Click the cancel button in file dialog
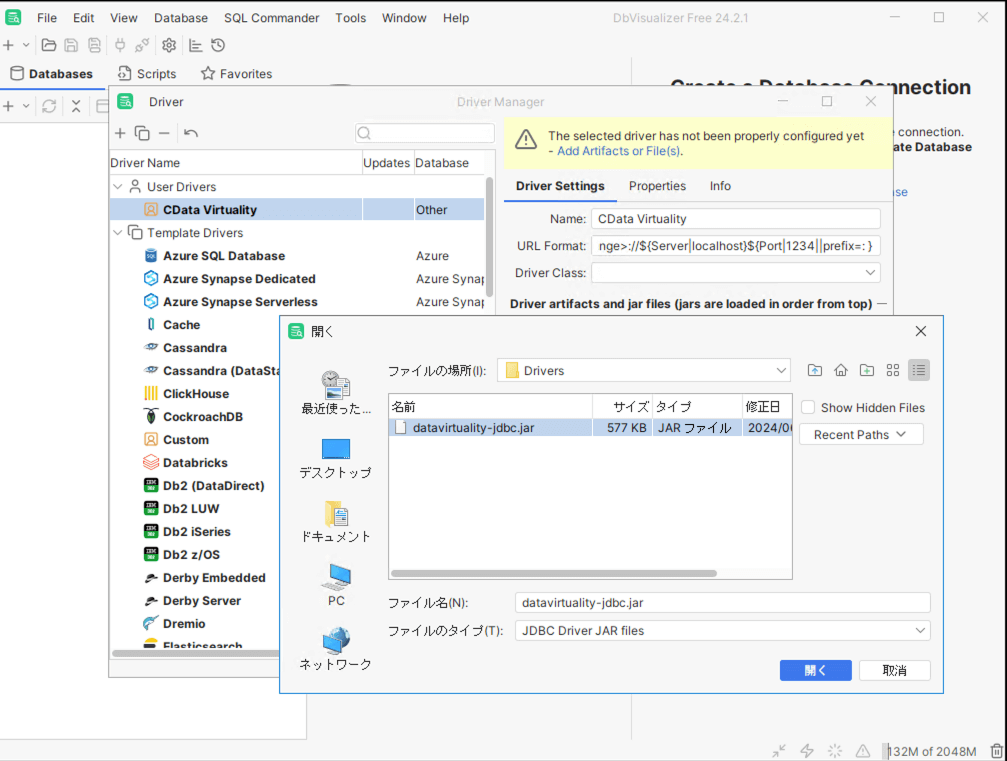Viewport: 1007px width, 761px height. 894,670
